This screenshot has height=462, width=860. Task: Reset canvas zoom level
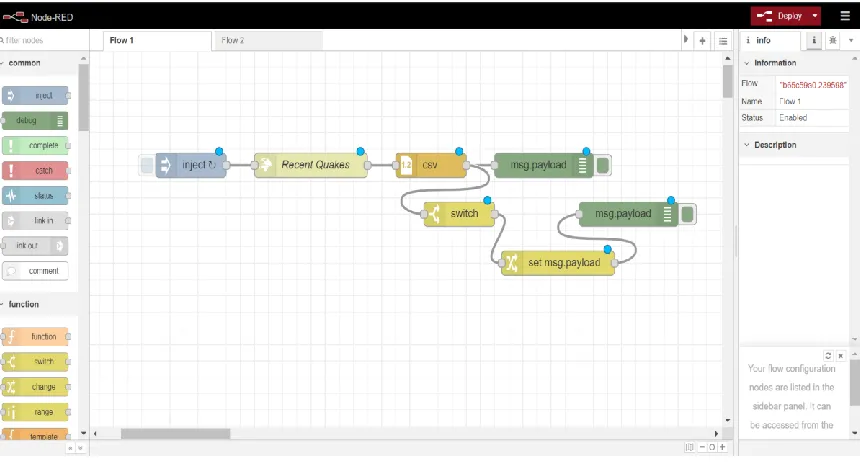click(712, 447)
